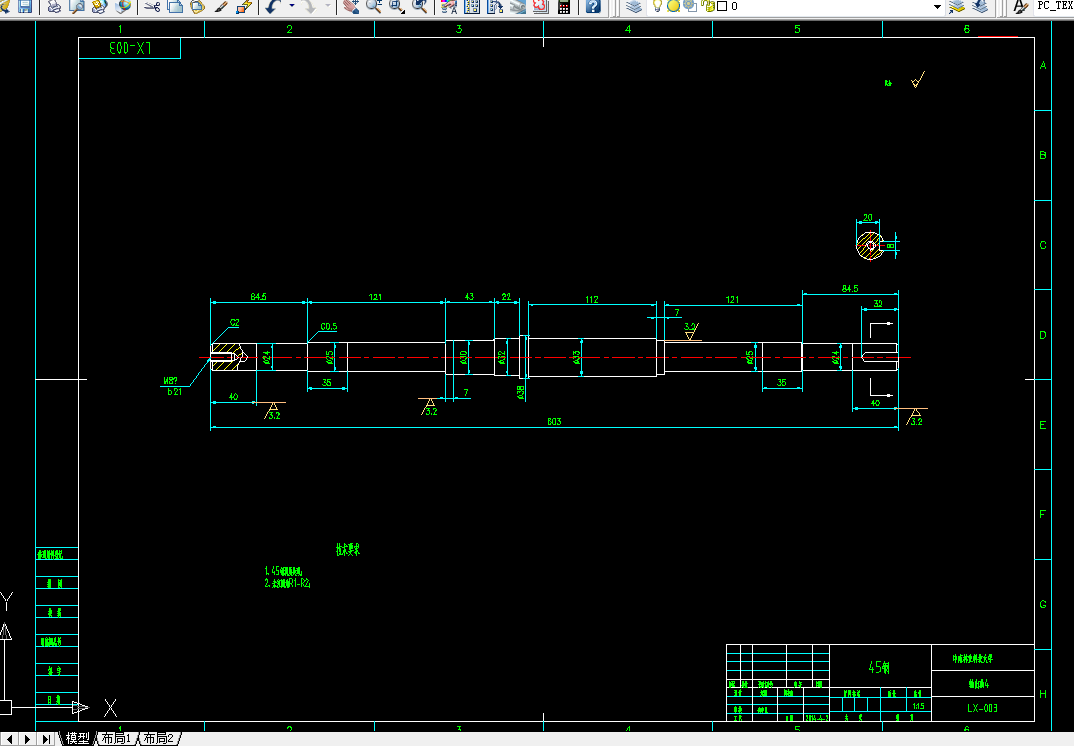
Task: Click layer 0 white color swatch
Action: (x=722, y=6)
